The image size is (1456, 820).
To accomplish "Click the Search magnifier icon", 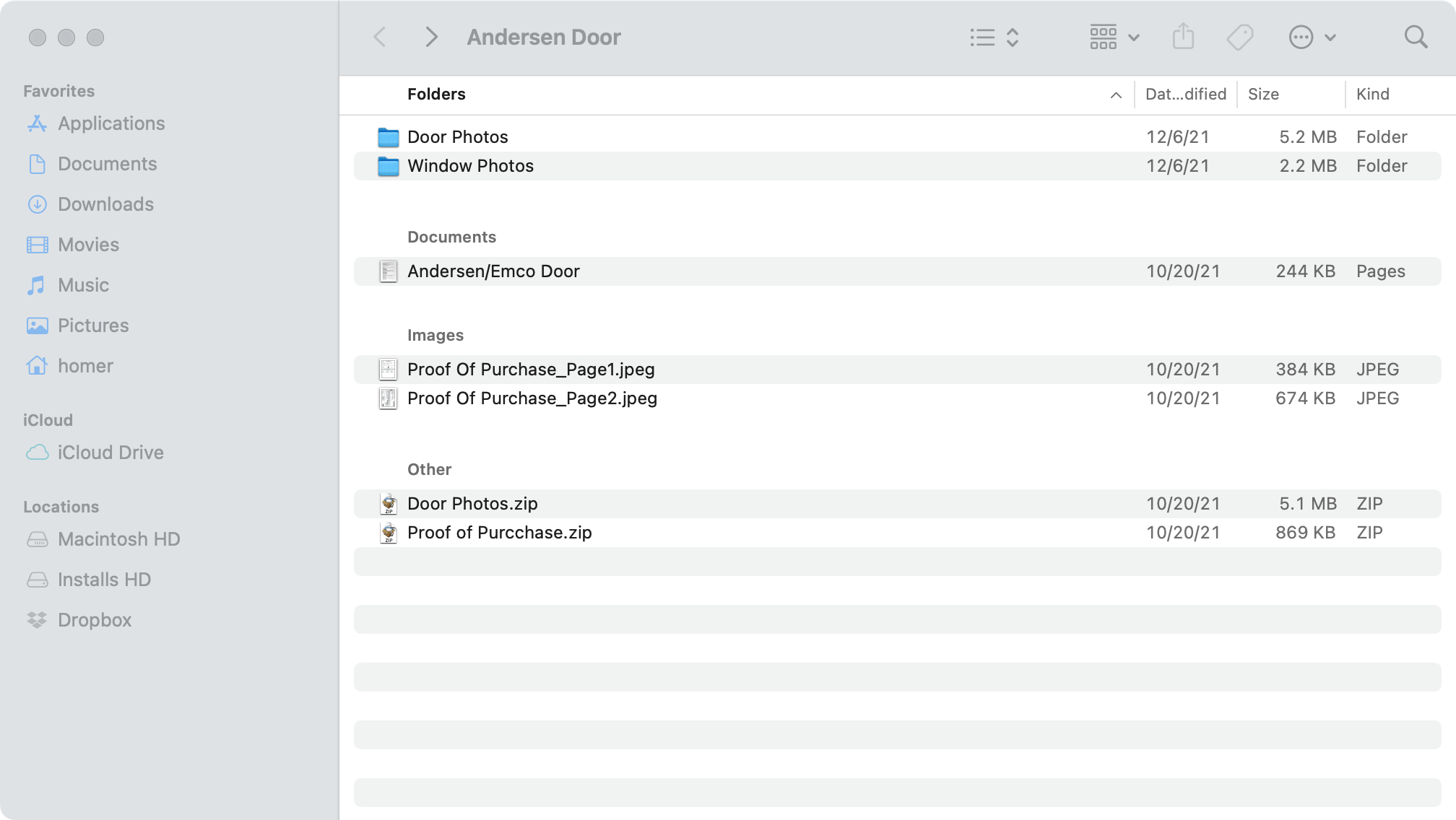I will 1416,37.
